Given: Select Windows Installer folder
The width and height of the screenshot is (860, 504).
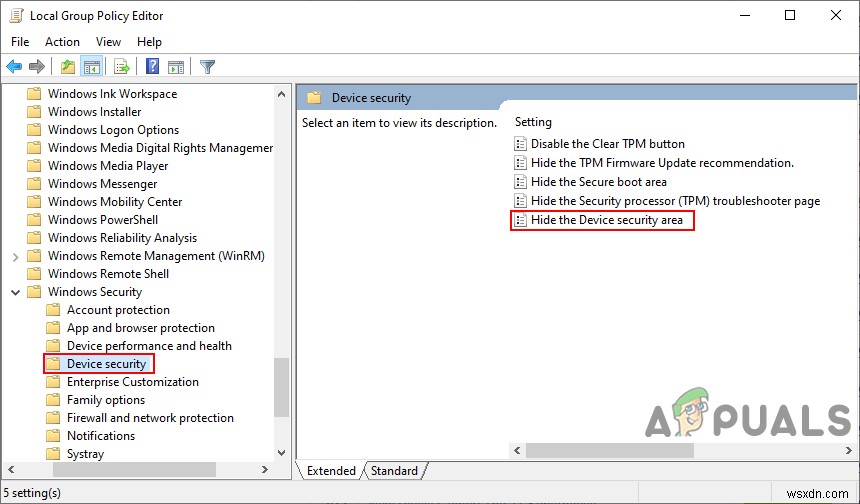Looking at the screenshot, I should (x=94, y=112).
